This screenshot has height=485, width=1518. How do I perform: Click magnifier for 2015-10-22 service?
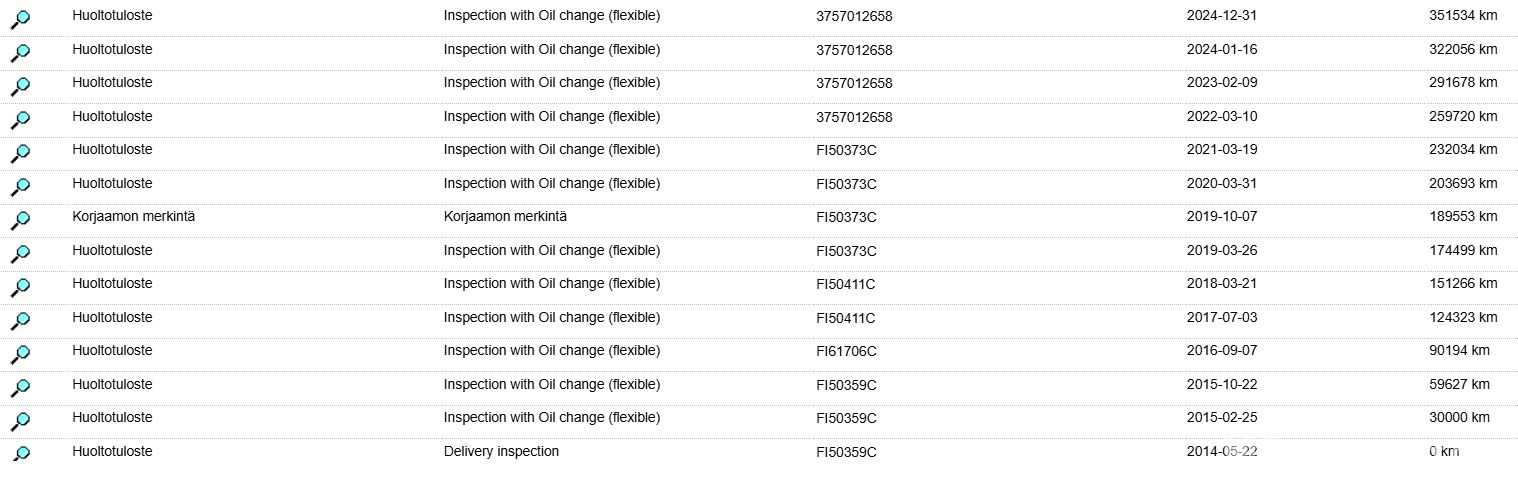pos(20,388)
